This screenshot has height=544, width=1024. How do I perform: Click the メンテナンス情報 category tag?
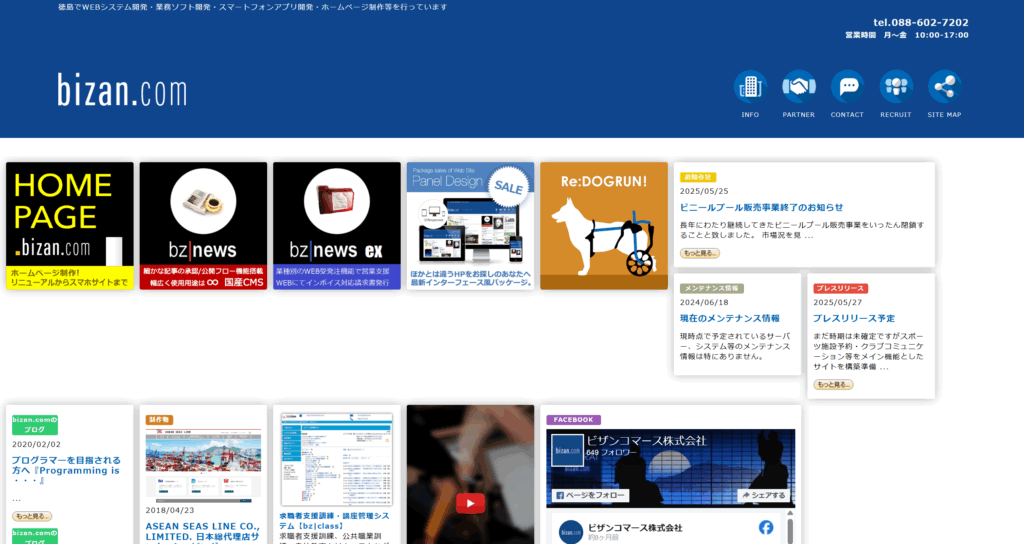point(712,288)
